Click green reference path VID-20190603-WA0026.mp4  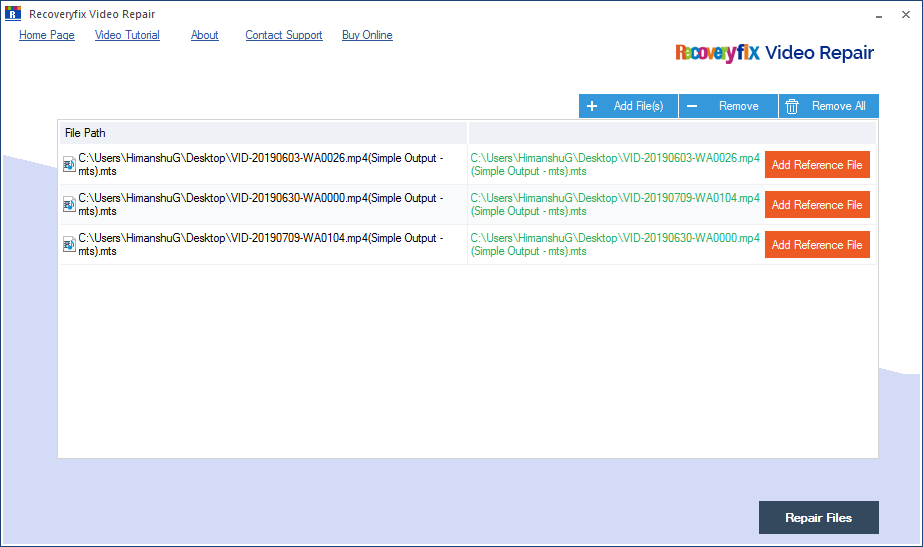tap(615, 165)
